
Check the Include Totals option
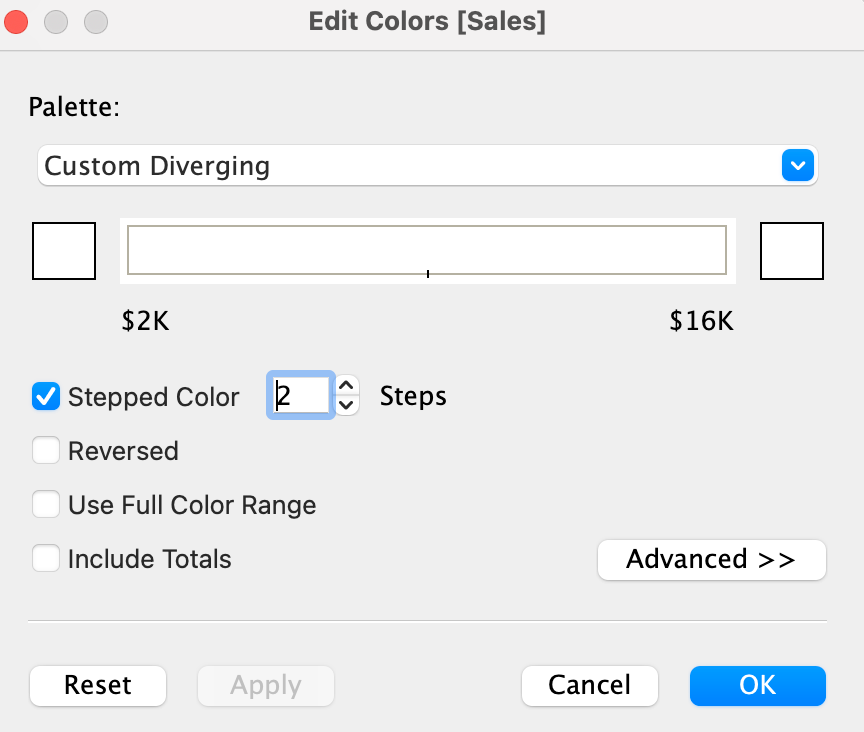click(46, 558)
